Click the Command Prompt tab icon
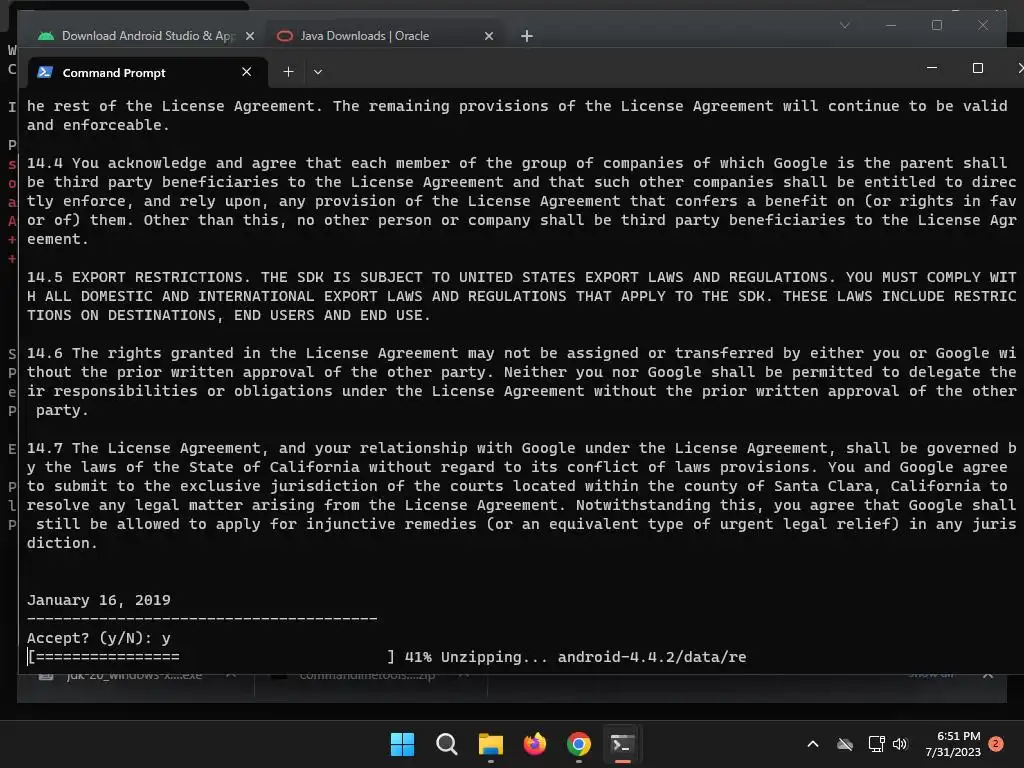Screen dimensions: 1024x768 coord(45,72)
